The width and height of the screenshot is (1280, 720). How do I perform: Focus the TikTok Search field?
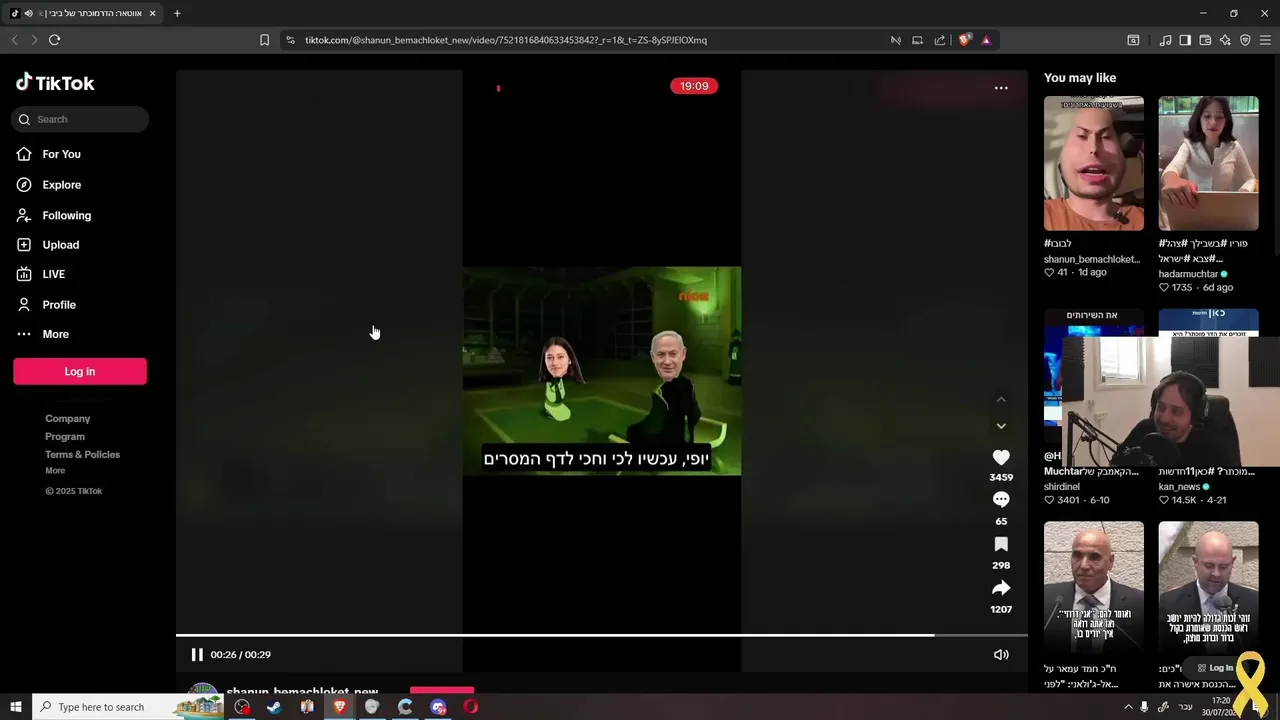pyautogui.click(x=81, y=119)
